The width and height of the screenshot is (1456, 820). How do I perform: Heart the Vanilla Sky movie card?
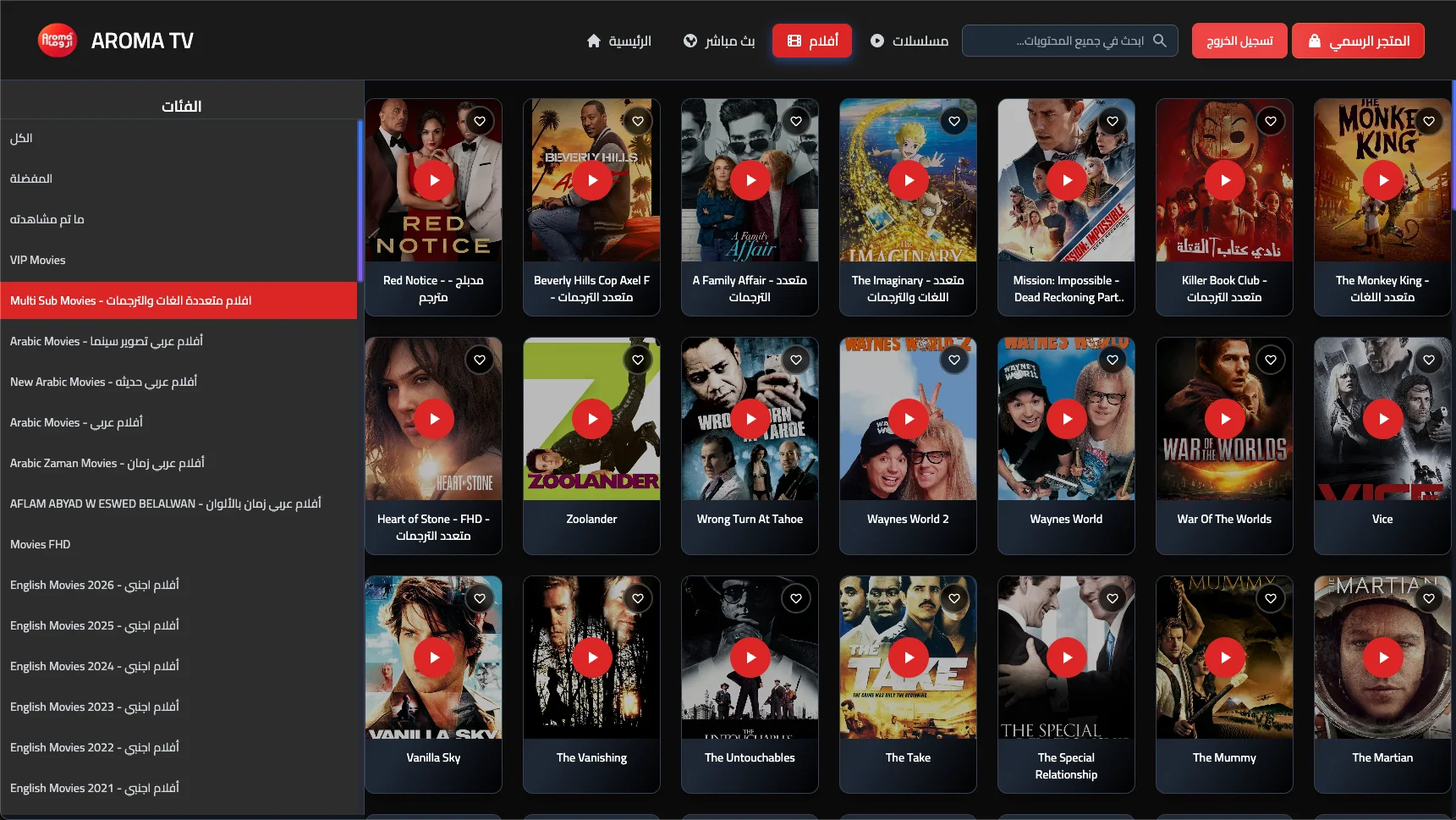[480, 598]
